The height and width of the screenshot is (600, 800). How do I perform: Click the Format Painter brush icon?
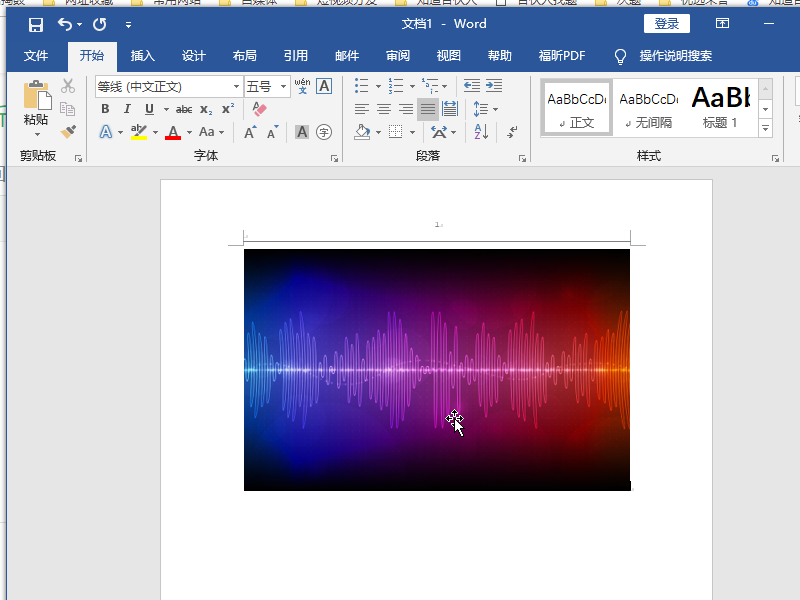(x=68, y=131)
